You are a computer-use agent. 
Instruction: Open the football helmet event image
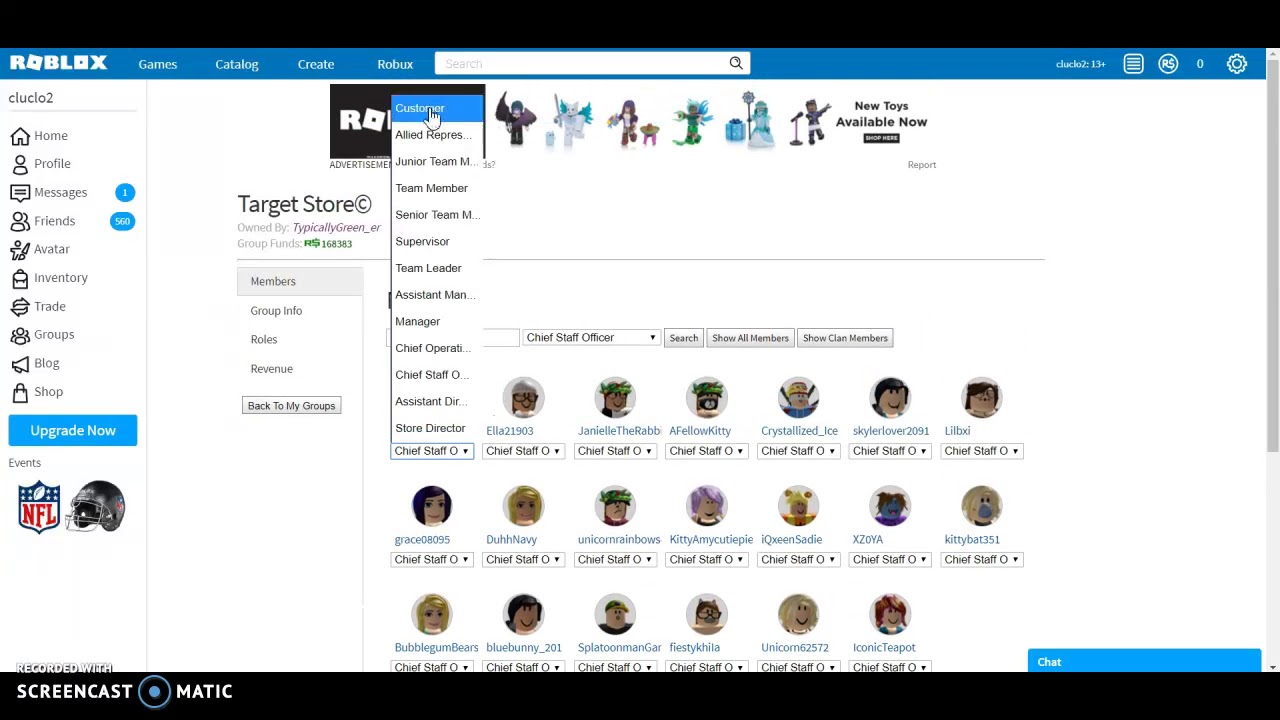point(97,506)
